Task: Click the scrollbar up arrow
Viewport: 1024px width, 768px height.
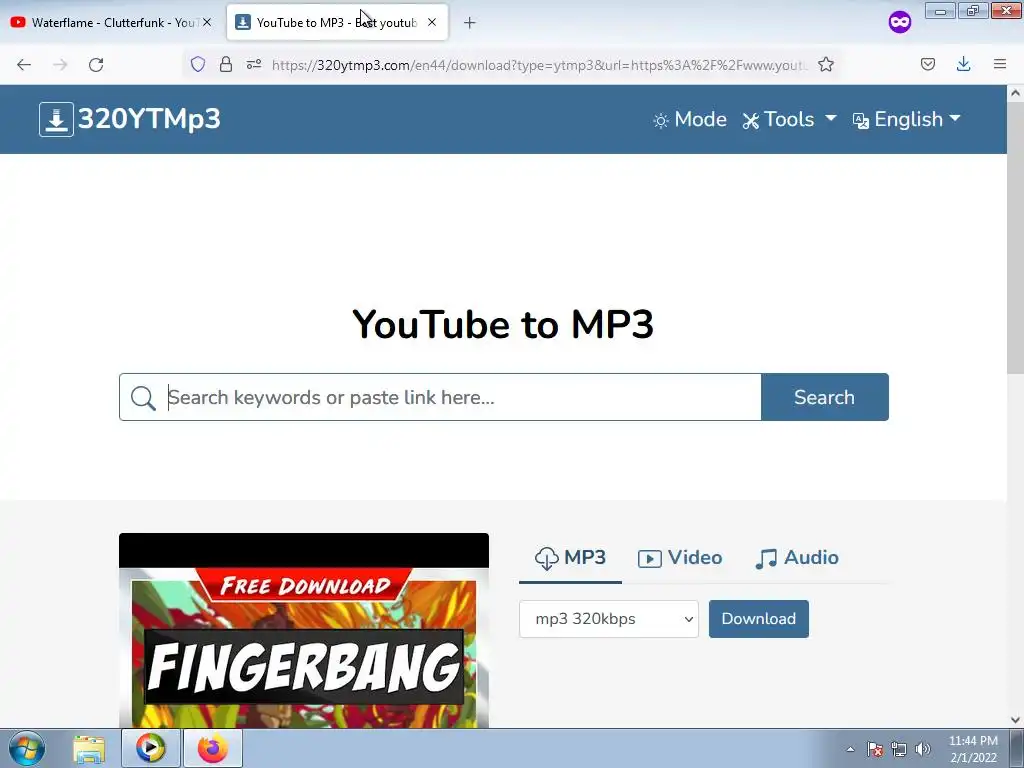Action: [1015, 93]
